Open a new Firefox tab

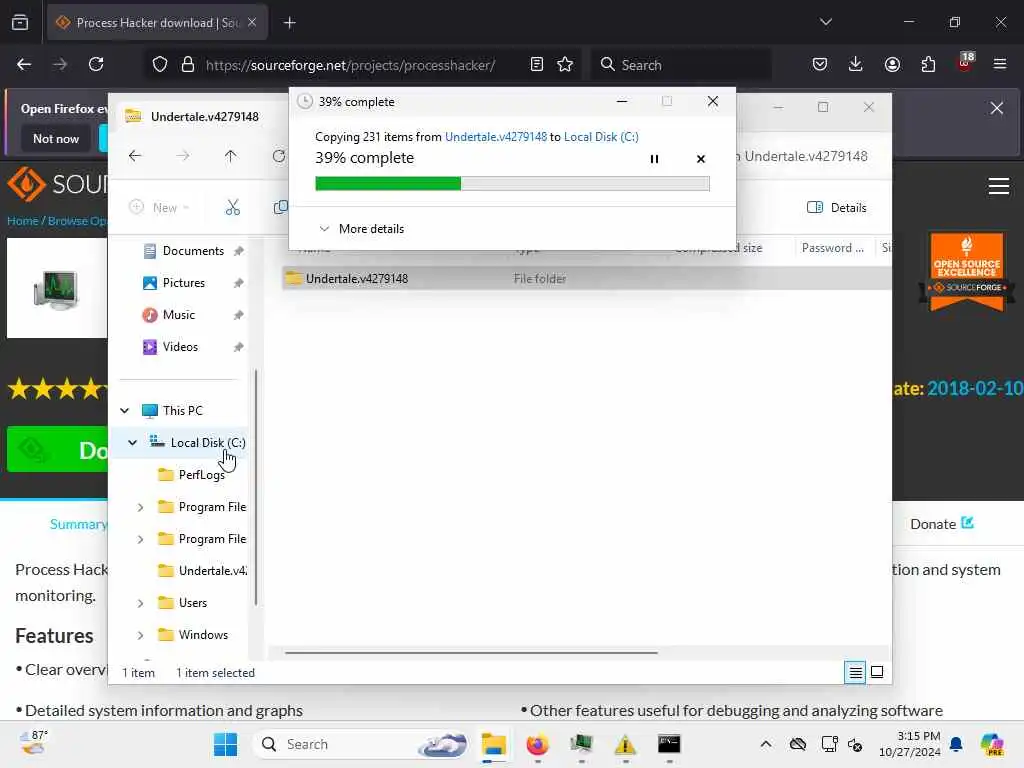point(290,23)
